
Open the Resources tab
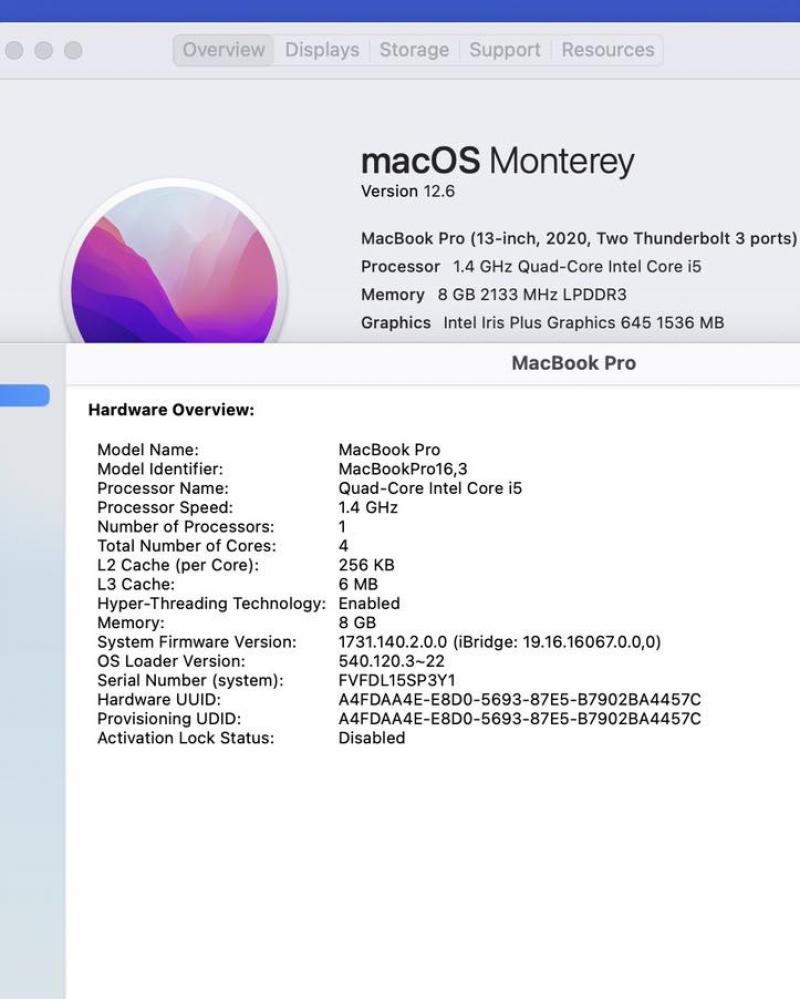click(x=608, y=50)
